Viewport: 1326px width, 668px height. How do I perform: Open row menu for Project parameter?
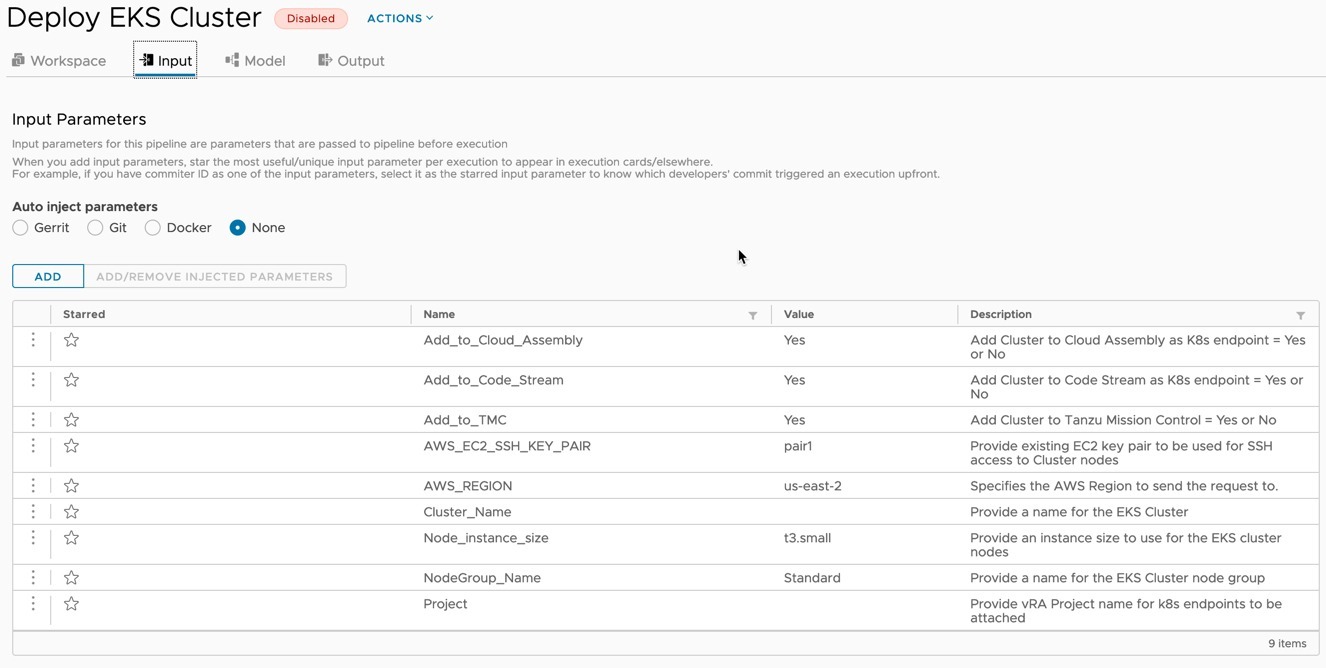33,604
